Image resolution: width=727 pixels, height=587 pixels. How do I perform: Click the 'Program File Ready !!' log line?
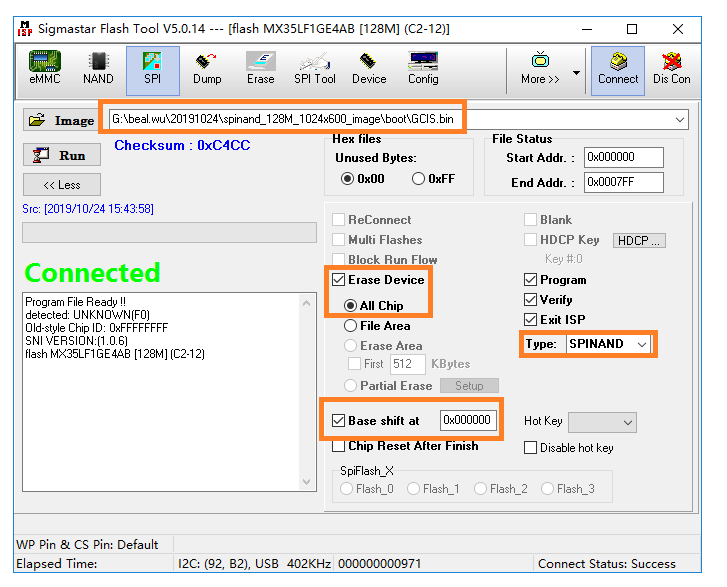(x=75, y=302)
